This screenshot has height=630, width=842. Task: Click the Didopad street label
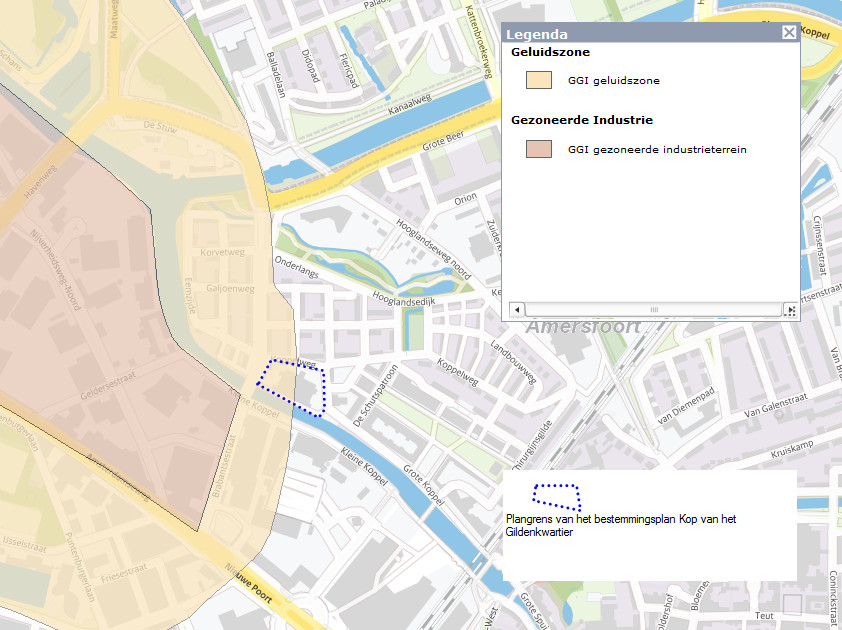(310, 66)
